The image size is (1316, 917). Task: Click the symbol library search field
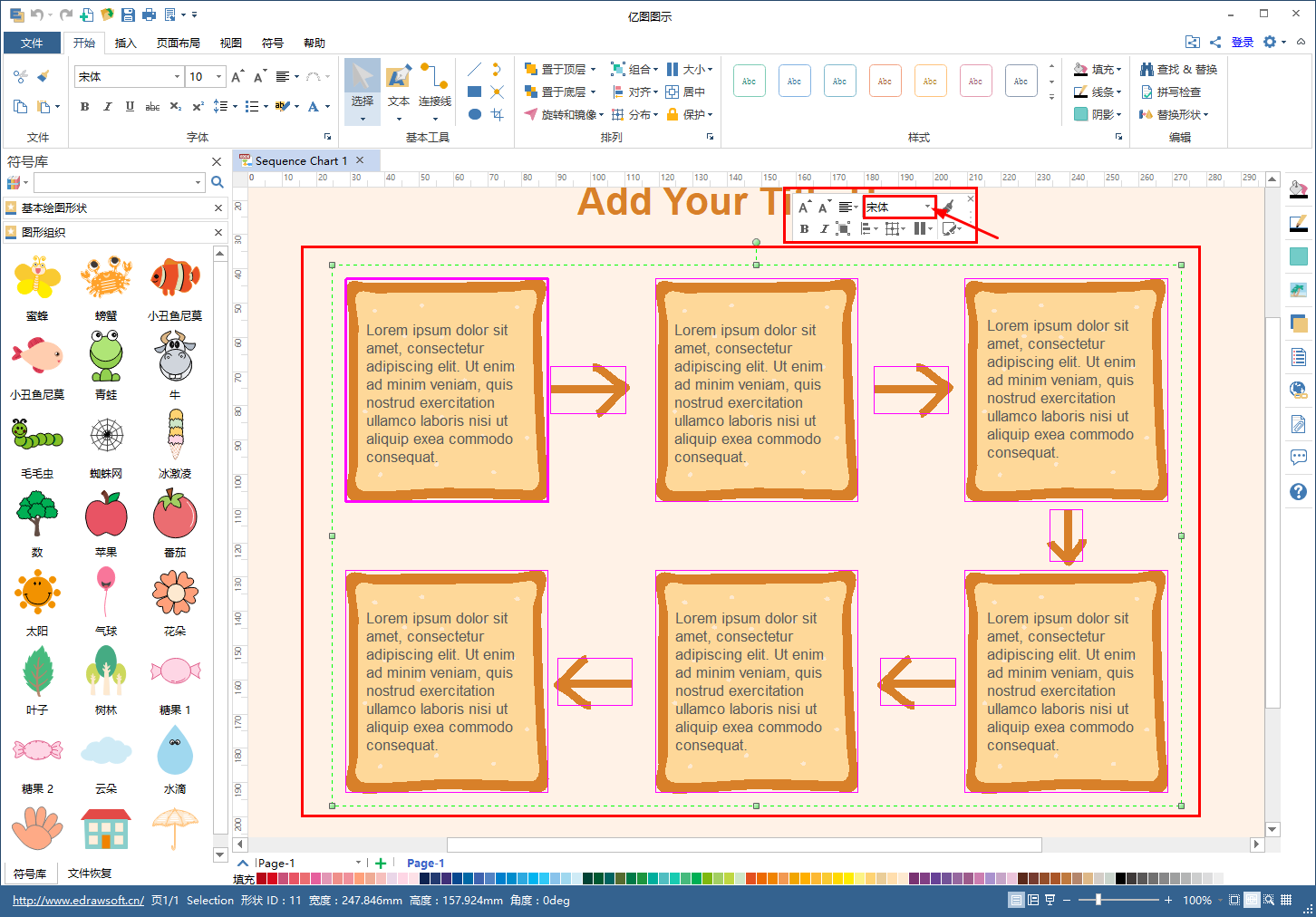coord(118,182)
